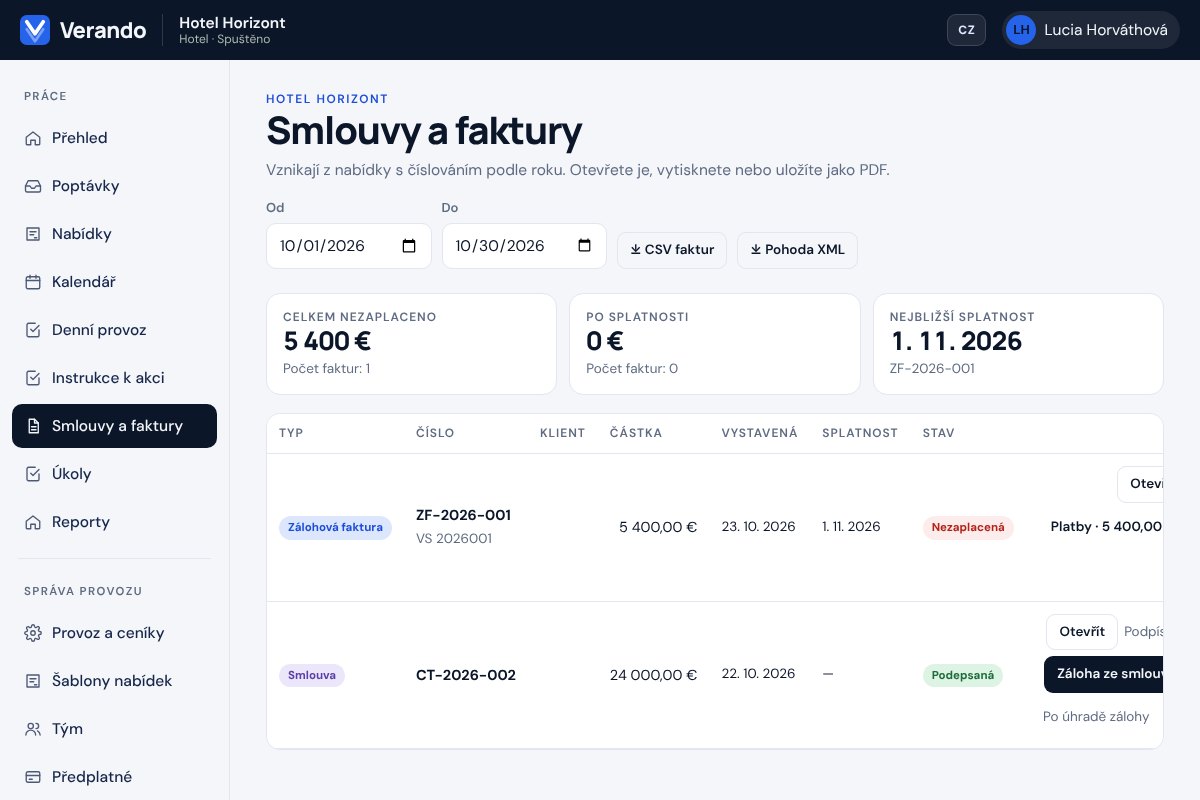
Task: Open the Přehled page
Action: click(x=114, y=138)
